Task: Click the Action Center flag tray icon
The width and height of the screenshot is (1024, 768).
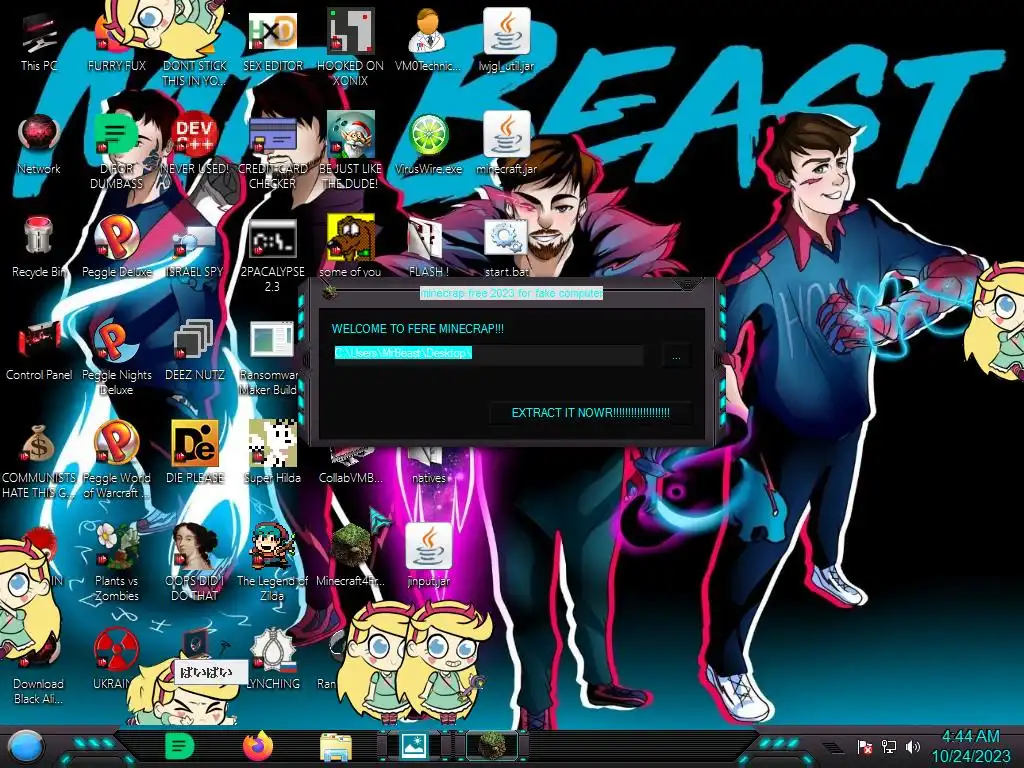Action: tap(865, 746)
